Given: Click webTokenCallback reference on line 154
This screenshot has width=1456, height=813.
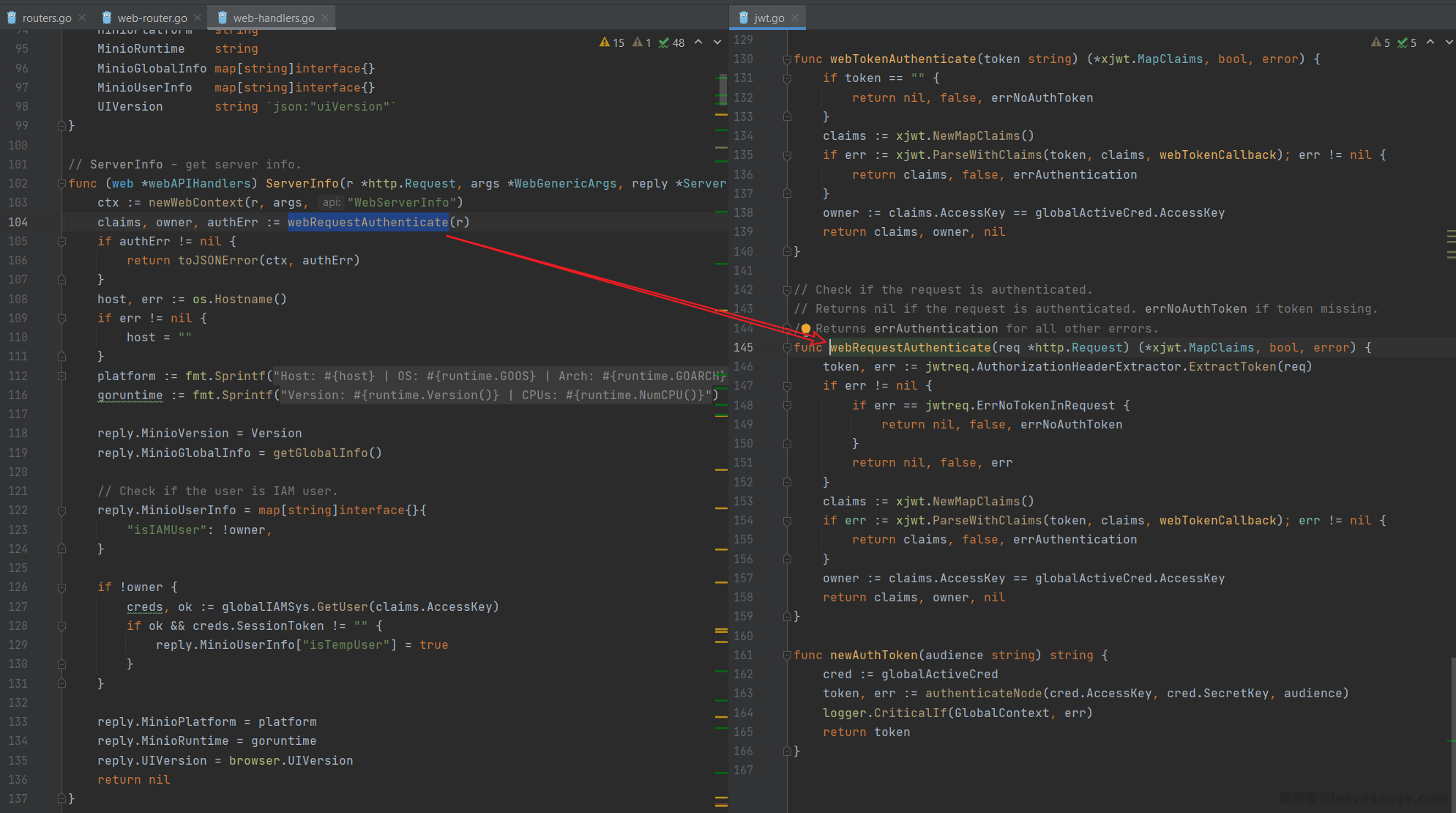Looking at the screenshot, I should [x=1217, y=520].
